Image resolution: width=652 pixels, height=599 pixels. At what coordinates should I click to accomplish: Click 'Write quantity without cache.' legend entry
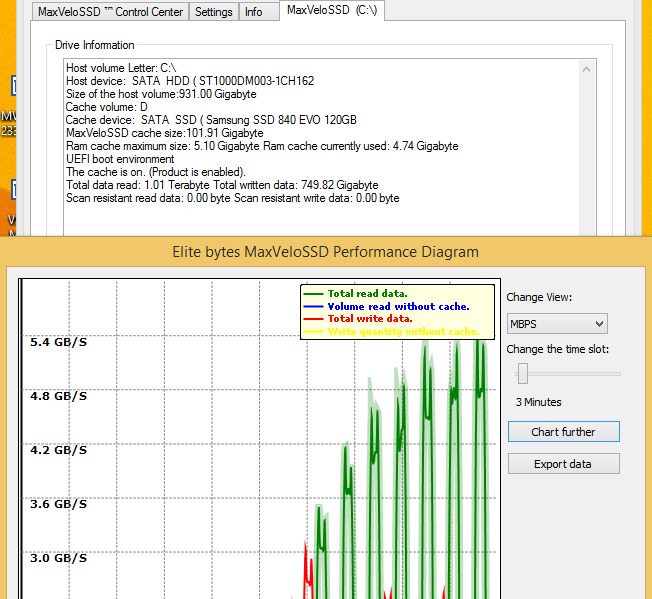391,332
